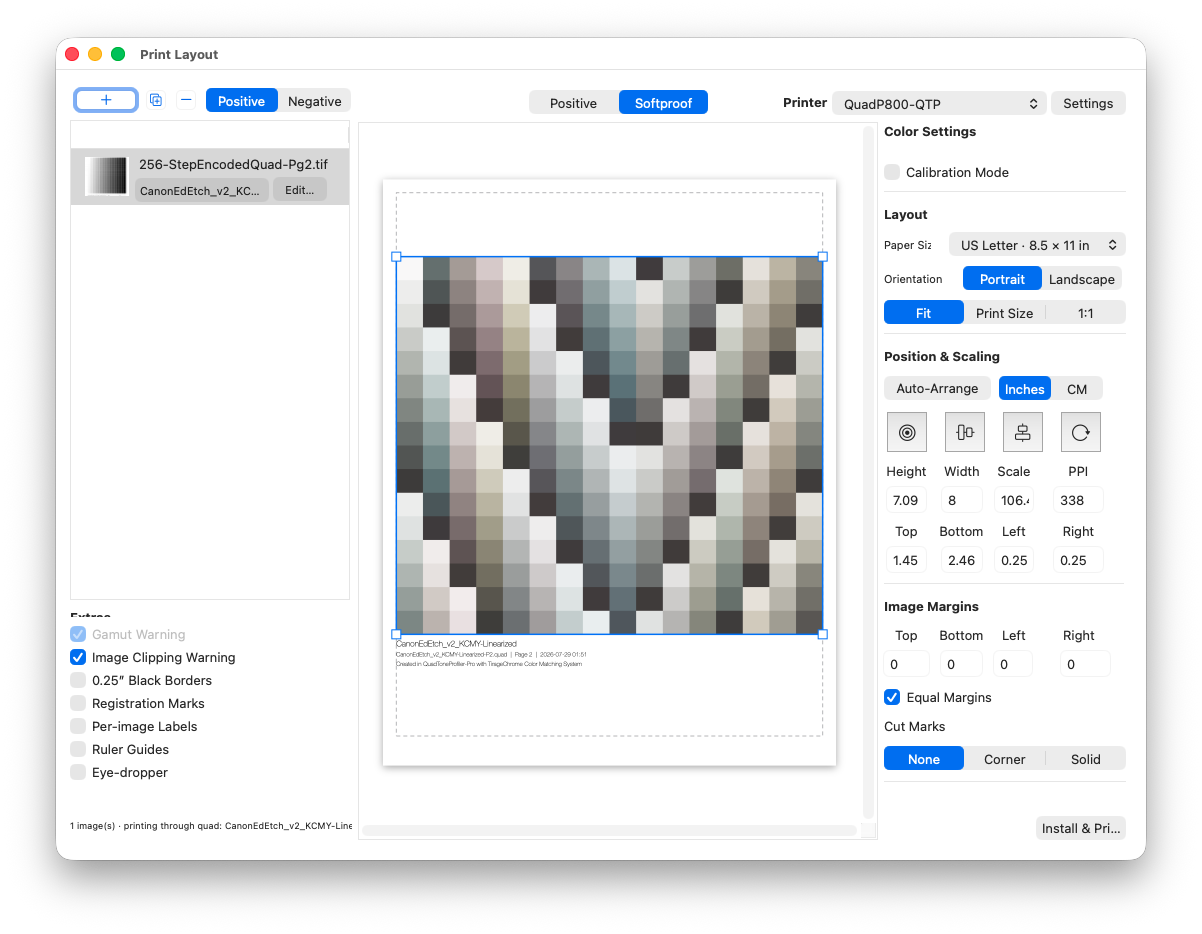Switch units to CM
Viewport: 1202px width, 934px height.
point(1077,389)
